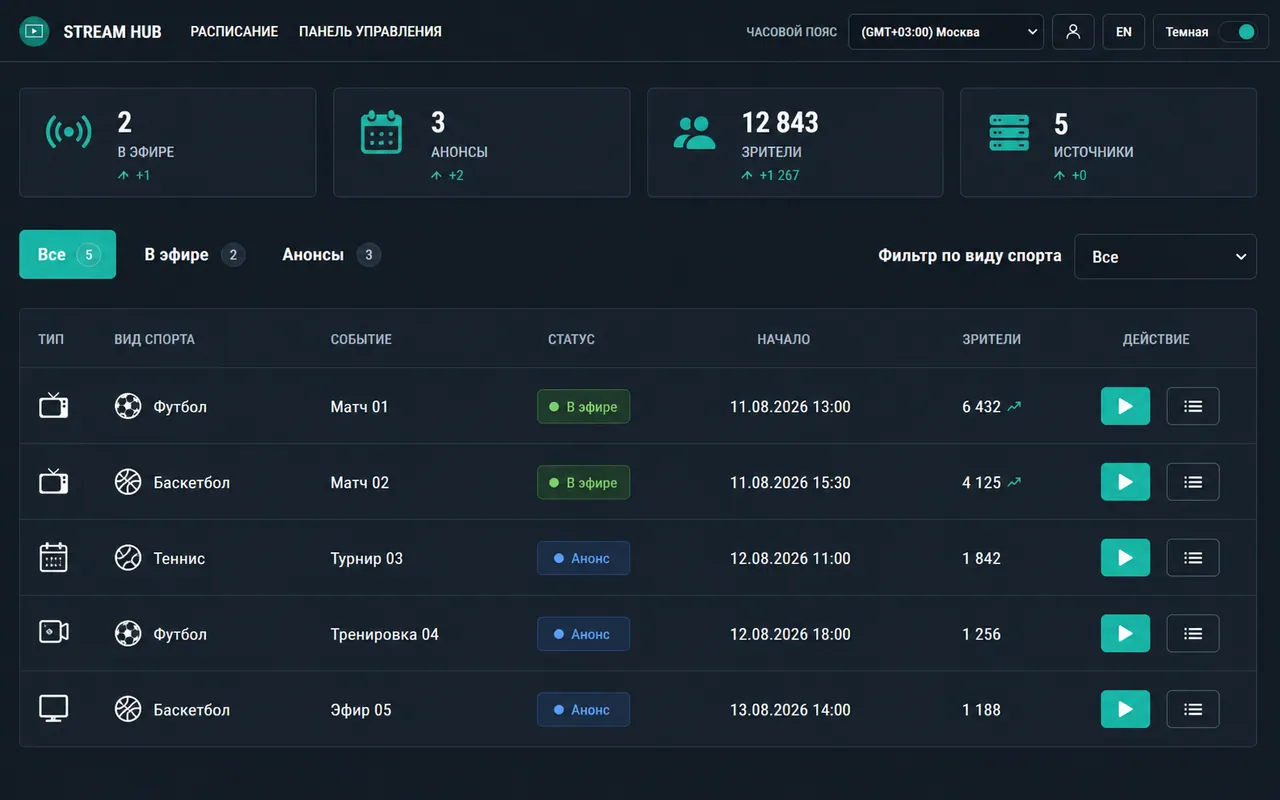This screenshot has height=800, width=1280.
Task: Click the В эфире status of Матч 01
Action: pyautogui.click(x=583, y=406)
